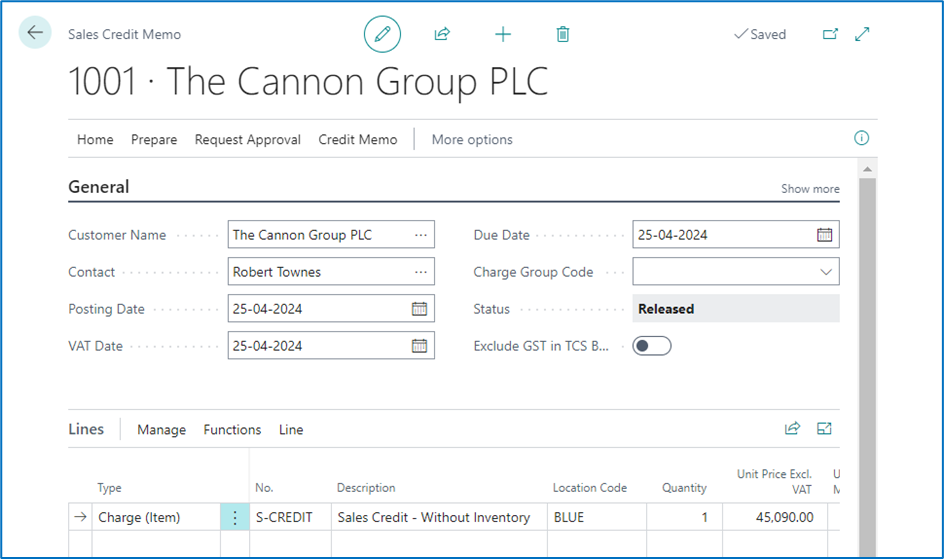Open Customer Name lookup ellipsis

click(x=421, y=235)
